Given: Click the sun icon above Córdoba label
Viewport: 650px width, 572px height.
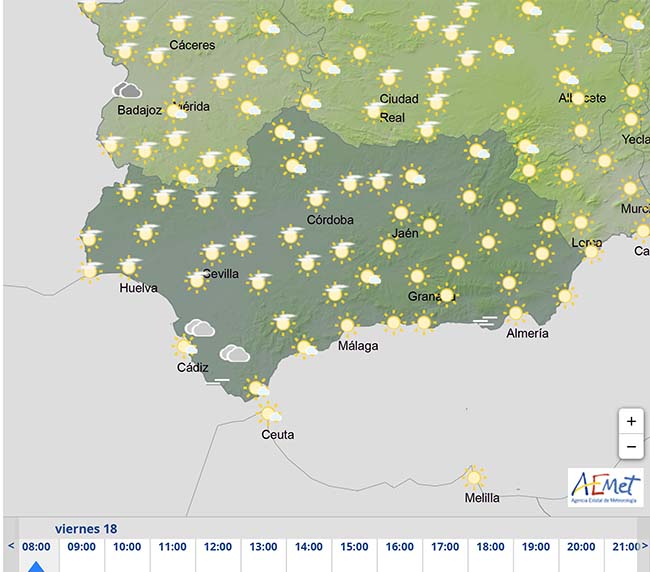Looking at the screenshot, I should [x=316, y=199].
